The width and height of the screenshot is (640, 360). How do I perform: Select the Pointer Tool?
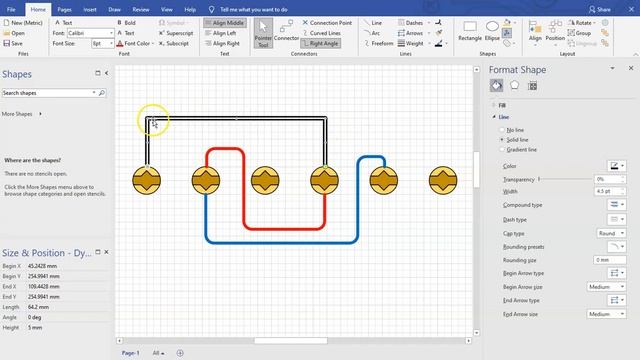(x=263, y=33)
